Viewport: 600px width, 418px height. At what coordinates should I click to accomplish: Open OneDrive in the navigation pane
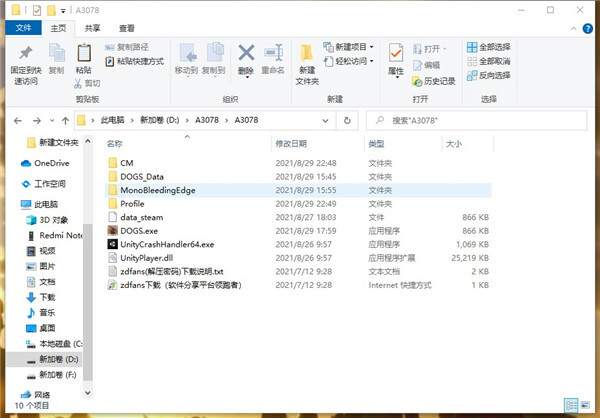[x=45, y=163]
